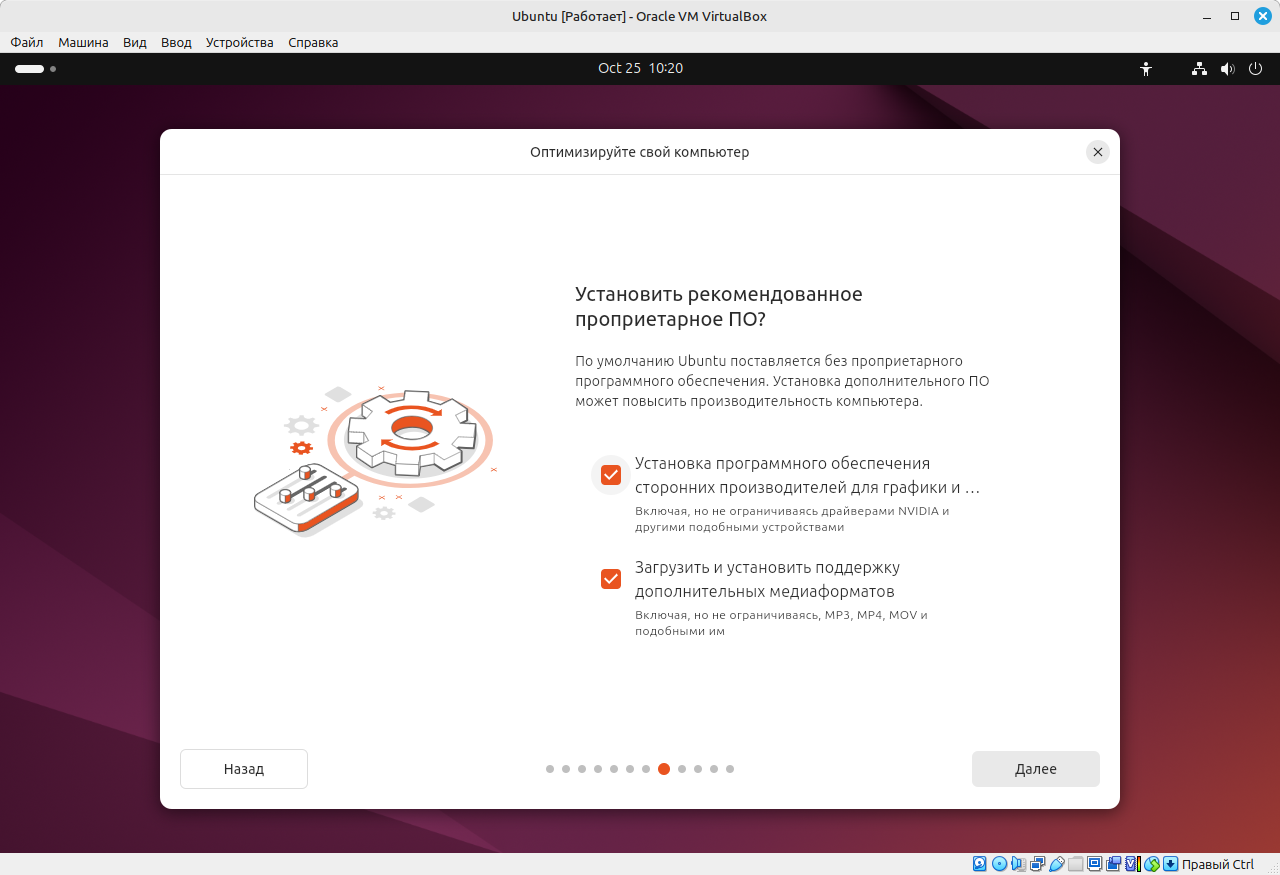The width and height of the screenshot is (1280, 875).
Task: Uncheck additional media formats support checkbox
Action: coord(611,579)
